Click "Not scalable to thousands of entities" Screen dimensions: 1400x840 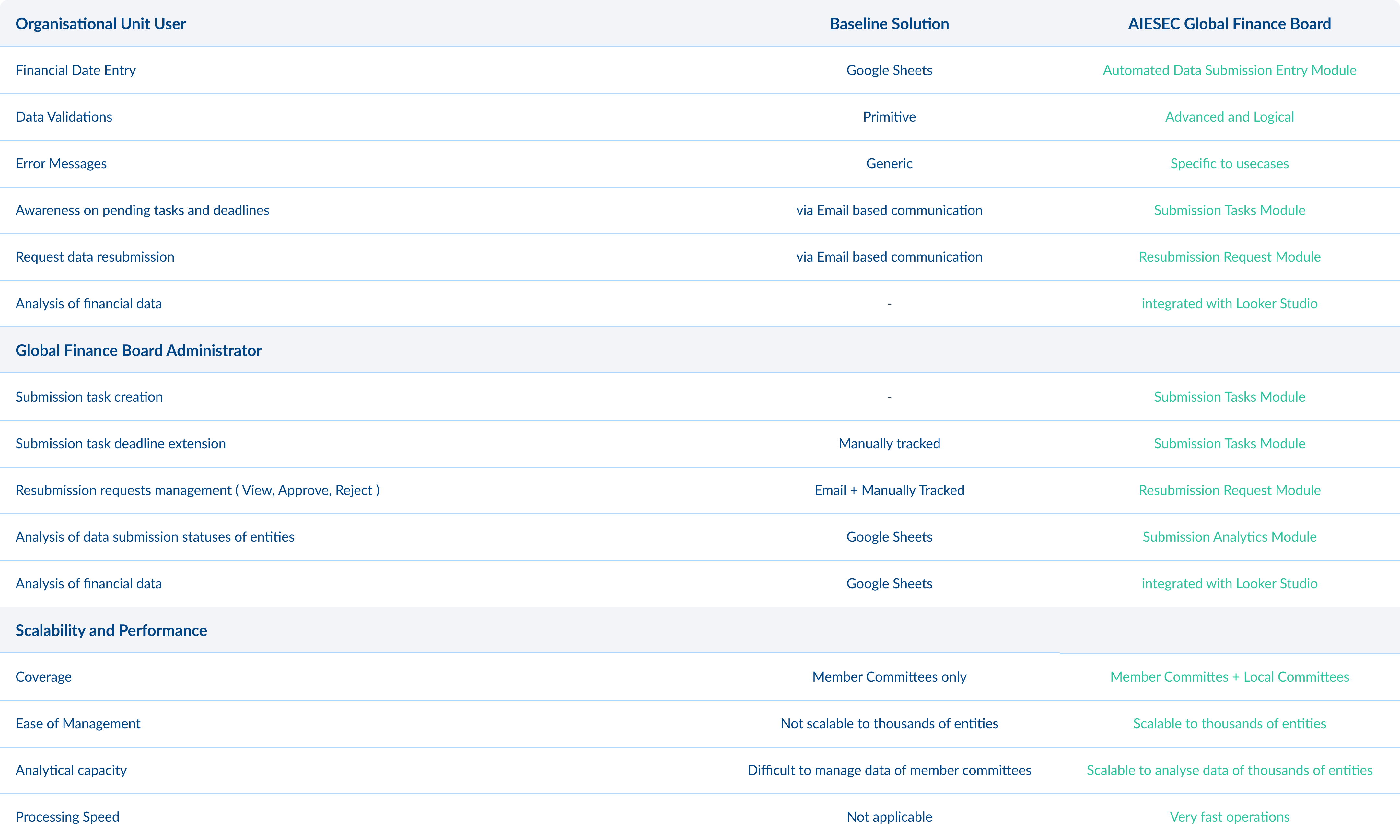tap(889, 723)
